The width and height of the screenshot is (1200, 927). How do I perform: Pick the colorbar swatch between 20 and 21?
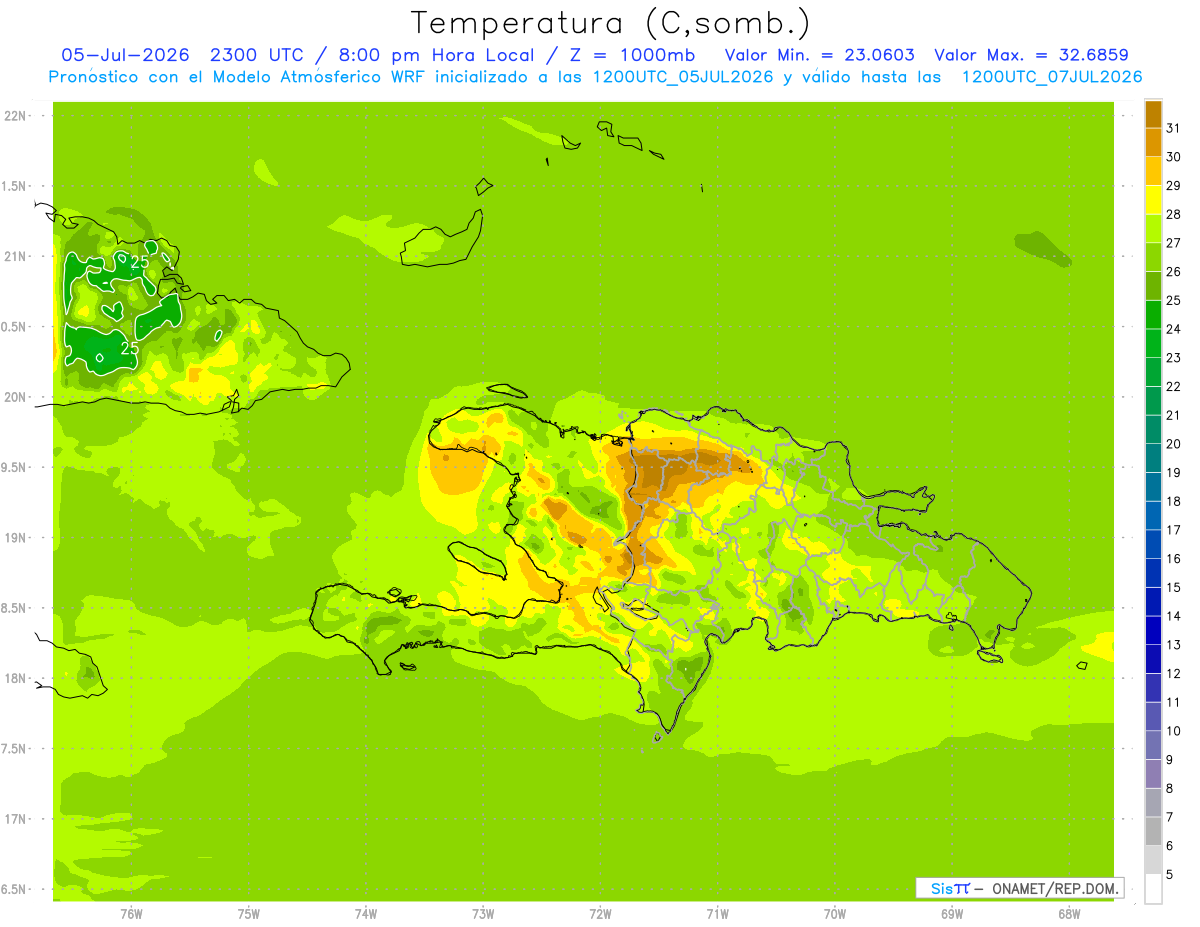(1153, 429)
